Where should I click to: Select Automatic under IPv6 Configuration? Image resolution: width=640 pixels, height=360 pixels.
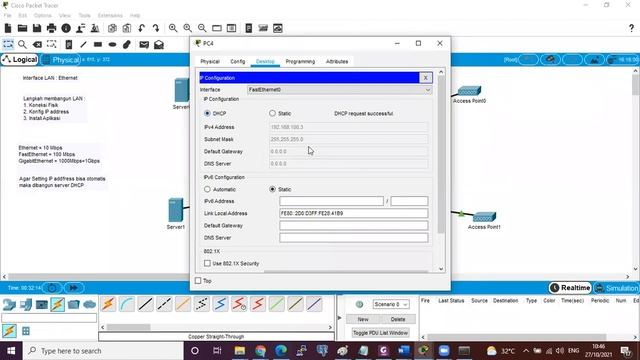point(207,189)
